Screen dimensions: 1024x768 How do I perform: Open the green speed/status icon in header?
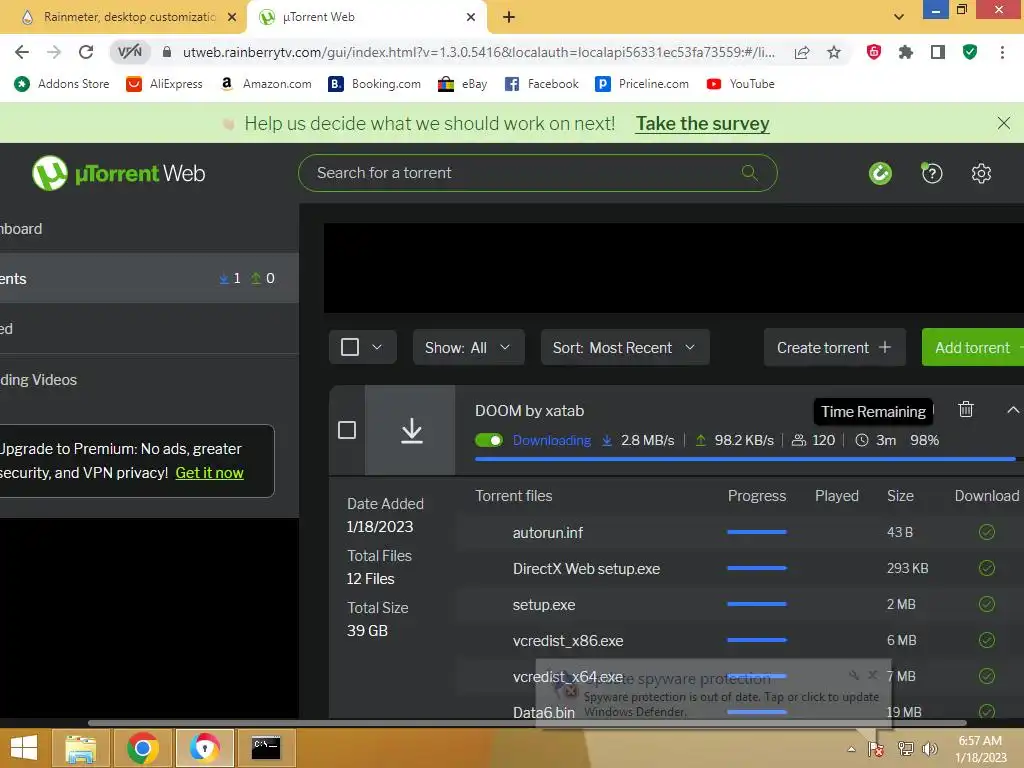880,173
